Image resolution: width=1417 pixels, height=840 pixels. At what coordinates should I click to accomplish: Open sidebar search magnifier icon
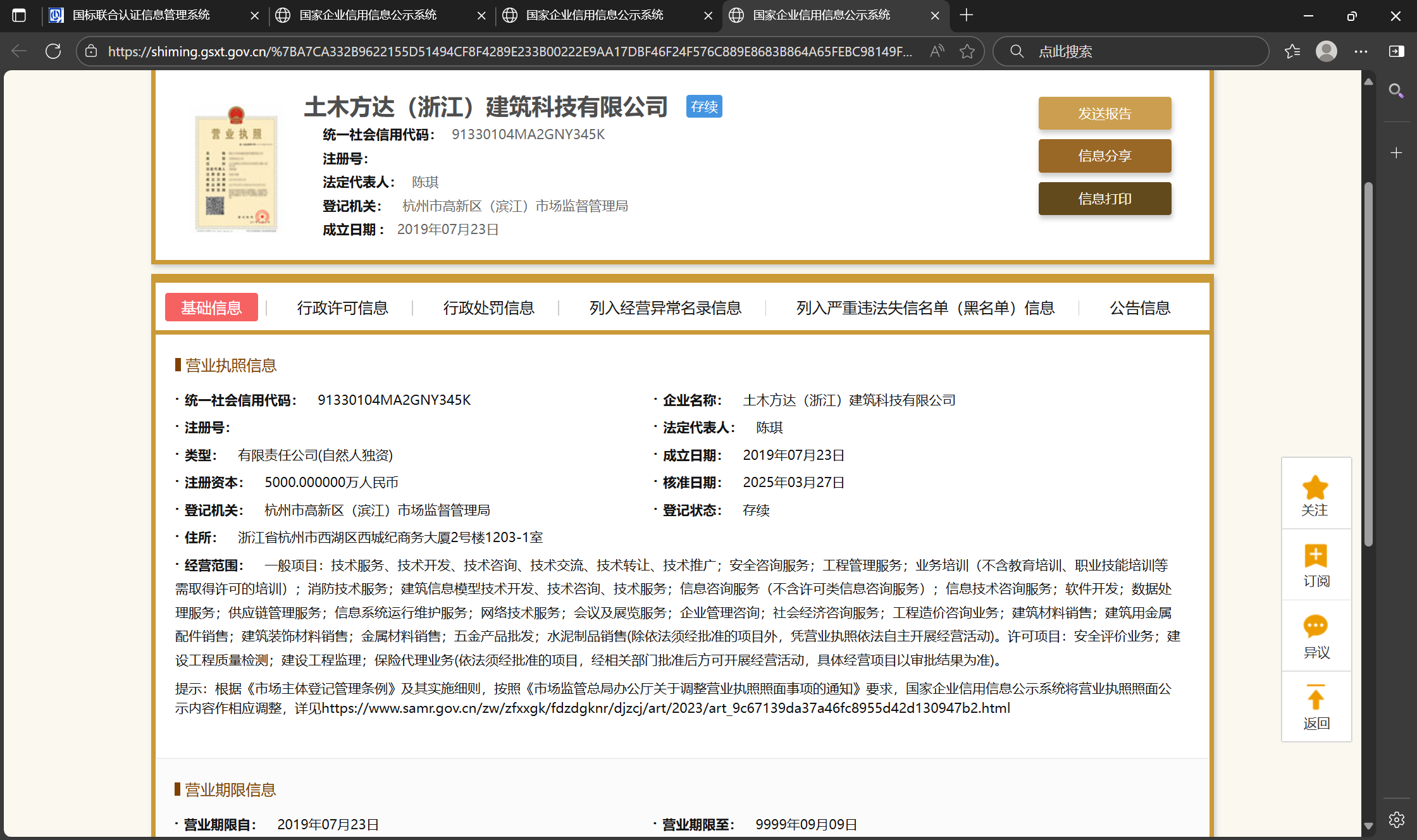pos(1396,91)
